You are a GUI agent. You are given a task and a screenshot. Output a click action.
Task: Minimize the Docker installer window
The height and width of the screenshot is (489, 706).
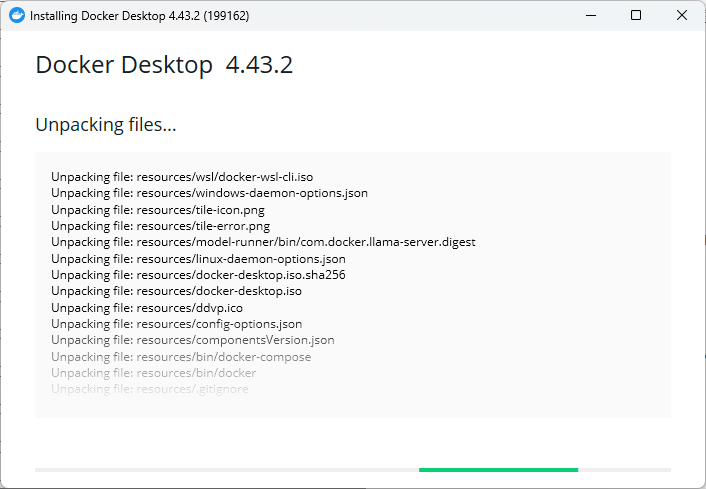pos(590,16)
